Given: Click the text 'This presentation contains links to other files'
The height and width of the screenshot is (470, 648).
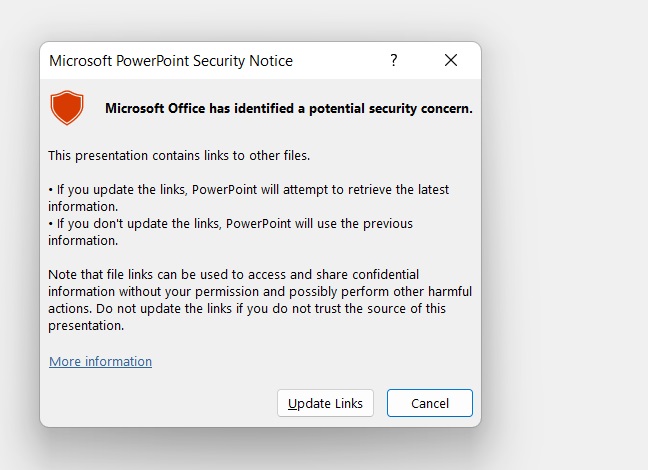Looking at the screenshot, I should pos(179,156).
